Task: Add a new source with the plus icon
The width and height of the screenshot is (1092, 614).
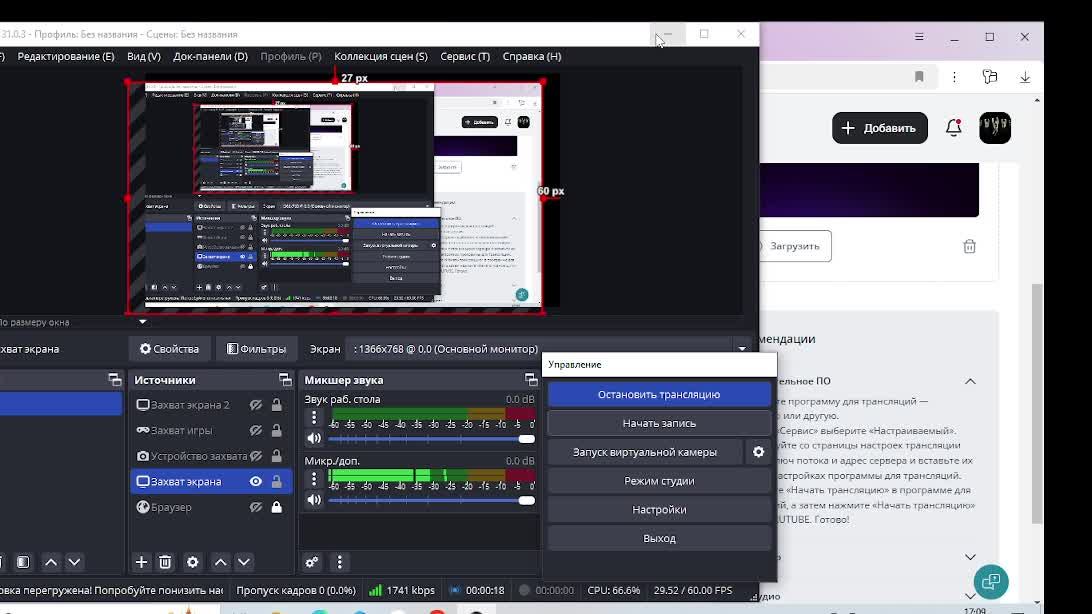Action: pos(141,562)
